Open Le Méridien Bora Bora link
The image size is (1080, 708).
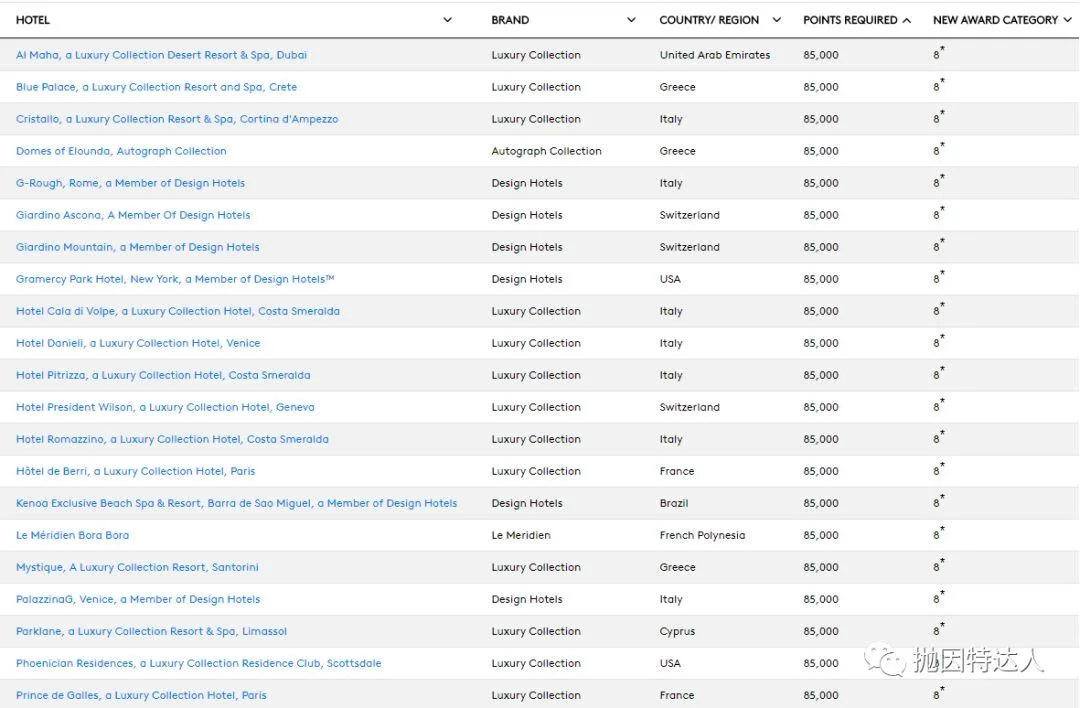[x=72, y=535]
